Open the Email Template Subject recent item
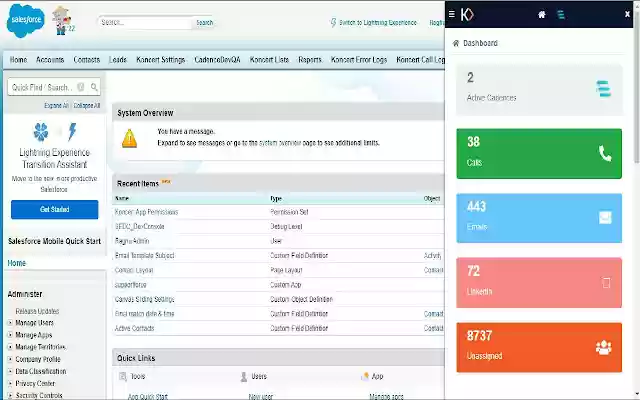The height and width of the screenshot is (400, 640). (144, 256)
